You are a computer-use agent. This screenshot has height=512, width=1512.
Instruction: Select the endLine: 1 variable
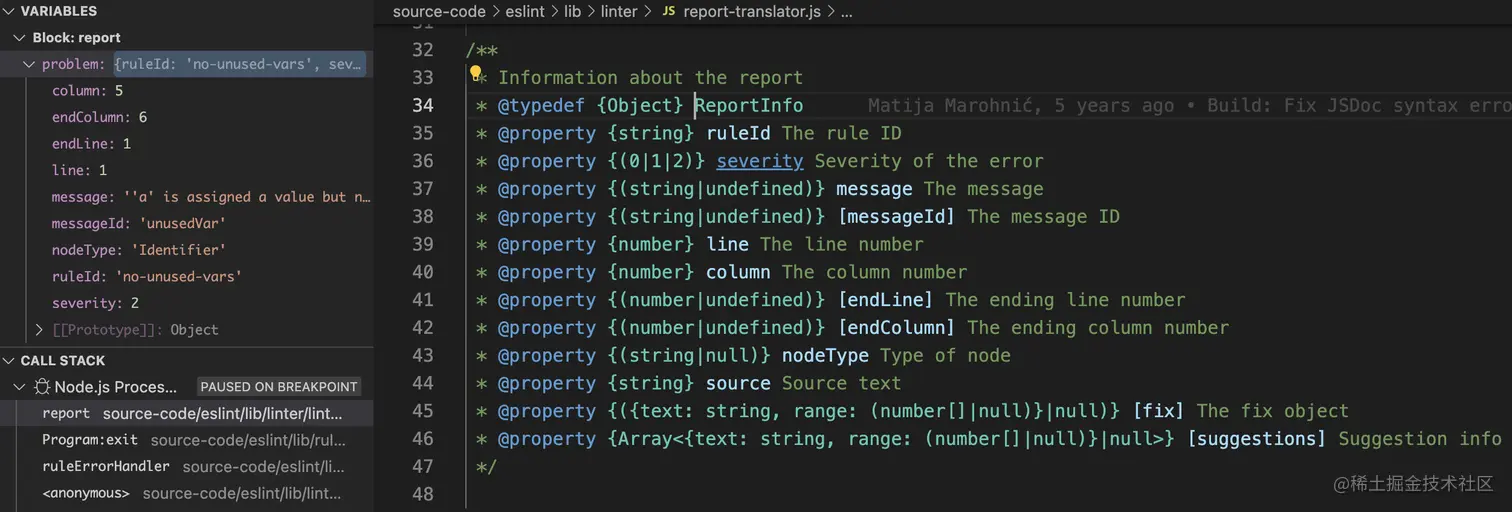92,144
